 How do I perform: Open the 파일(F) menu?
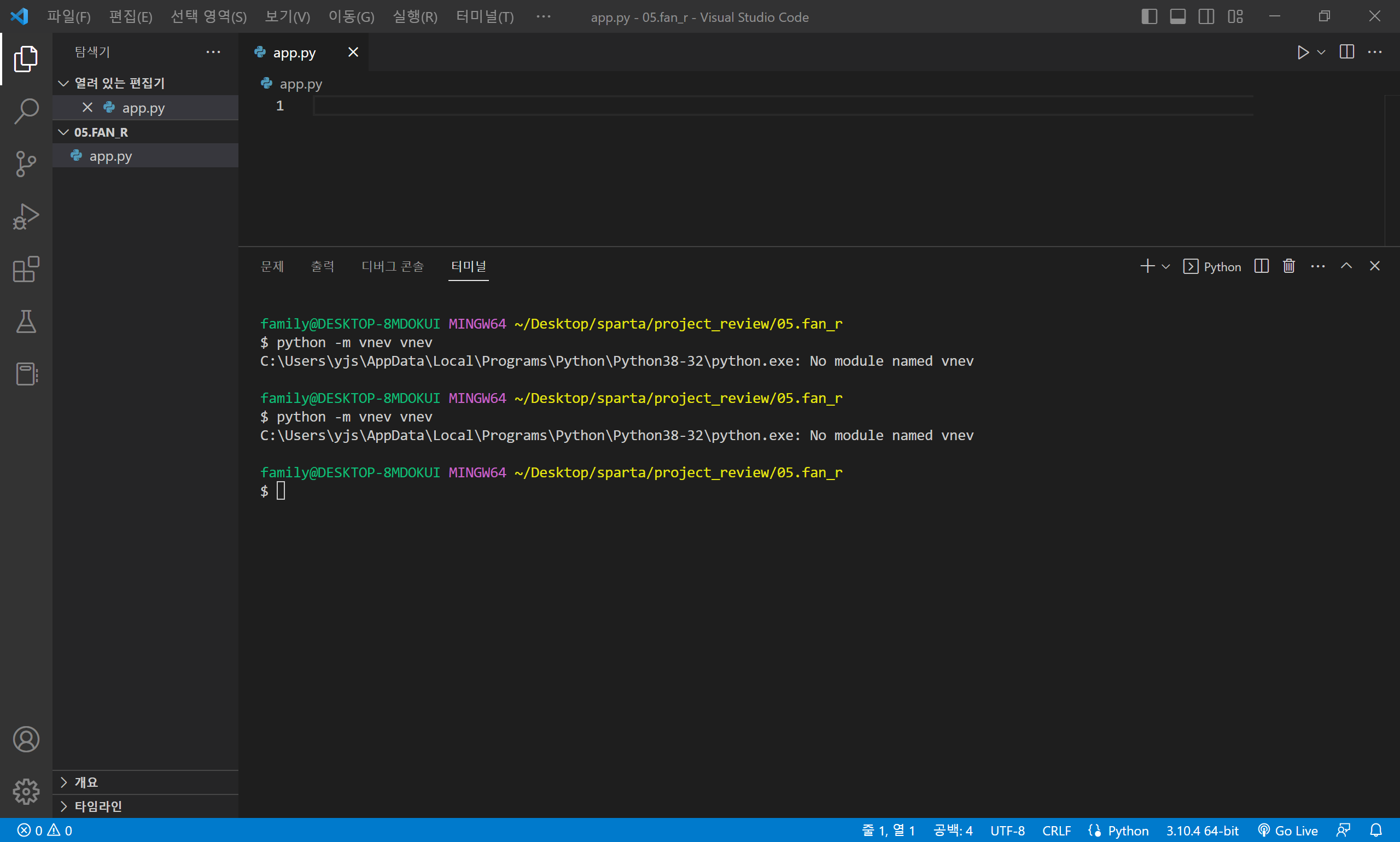(x=69, y=16)
